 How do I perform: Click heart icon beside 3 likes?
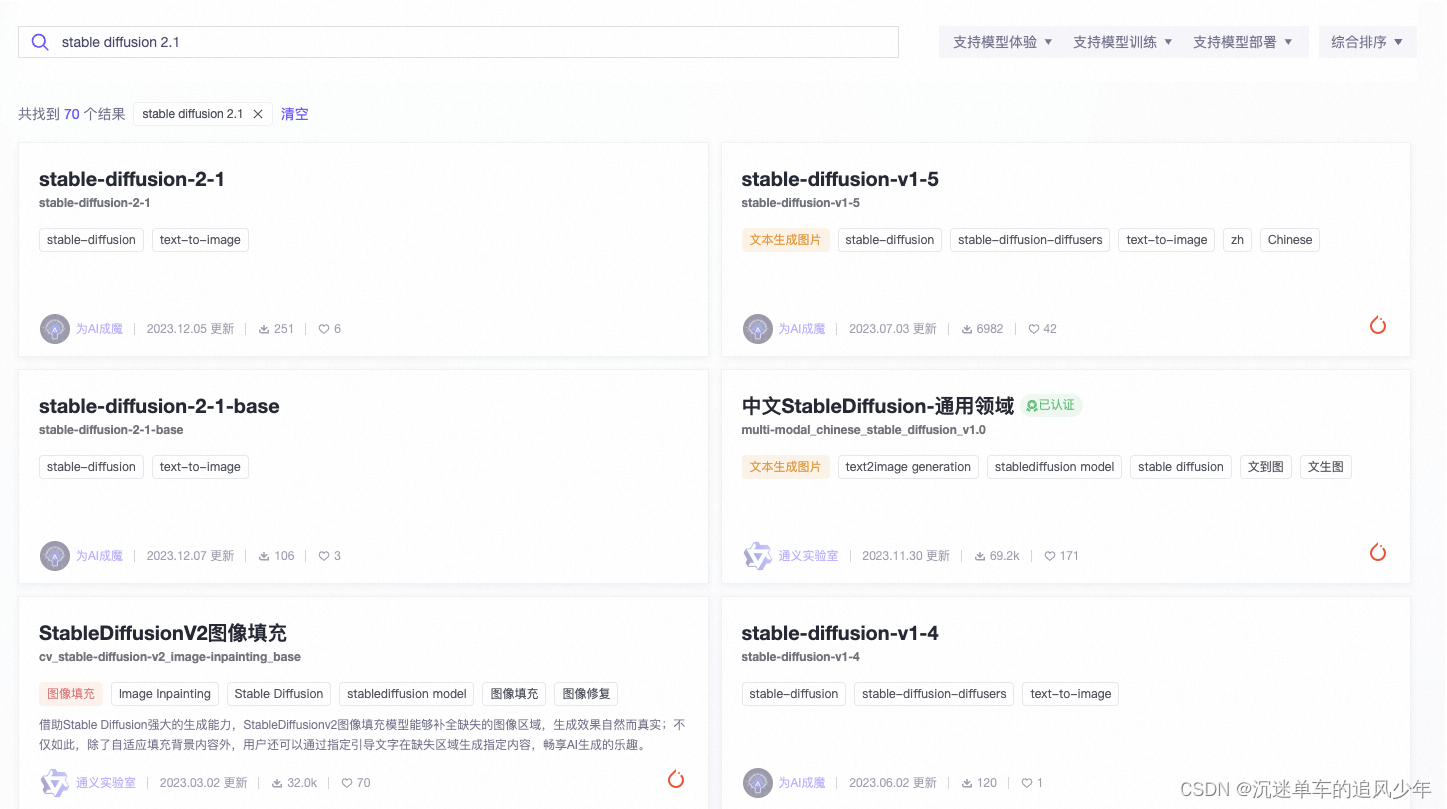(324, 556)
